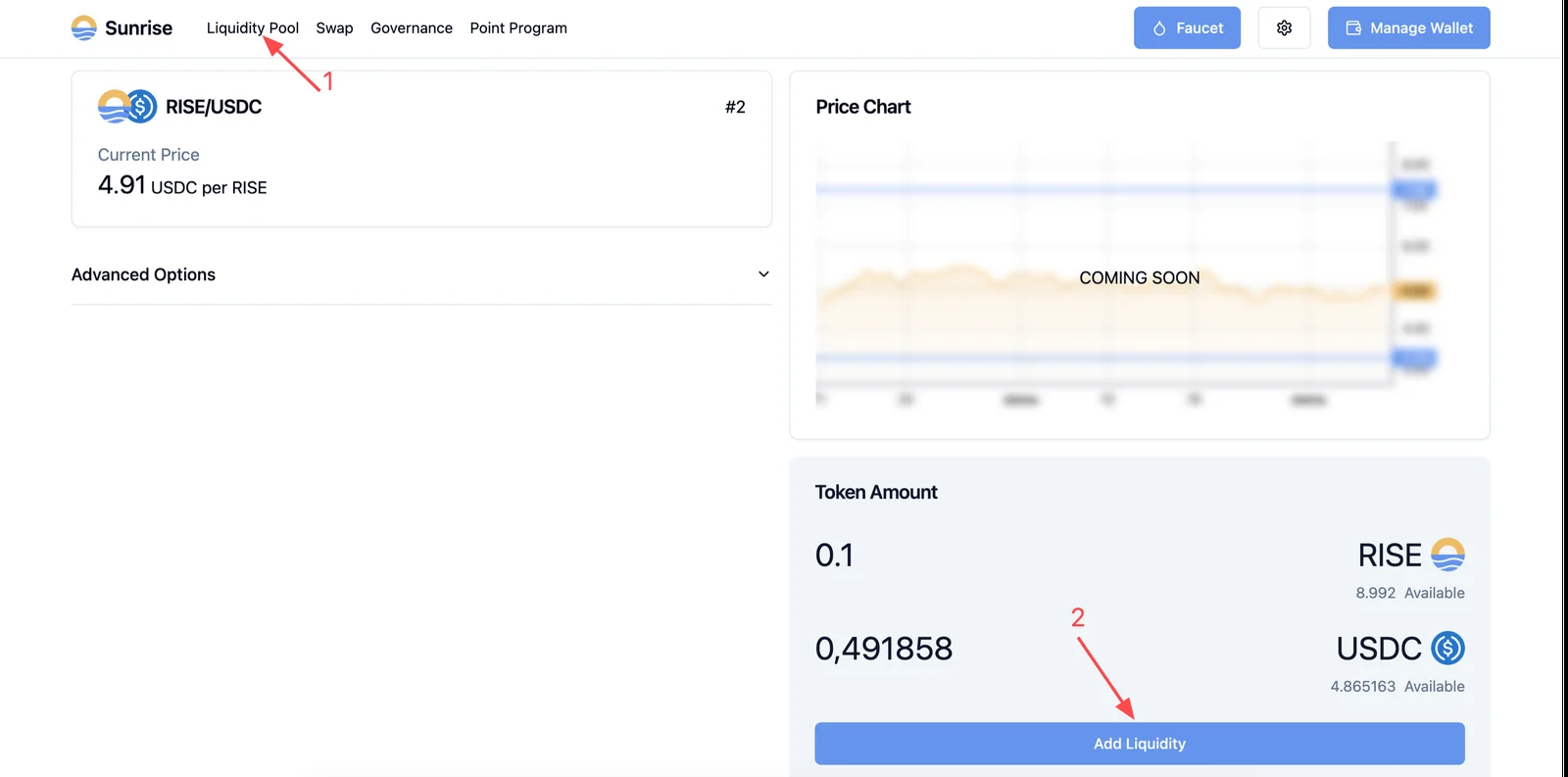Screen dimensions: 1568x777
Task: Click the RISE/USDC pool title
Action: pos(214,107)
